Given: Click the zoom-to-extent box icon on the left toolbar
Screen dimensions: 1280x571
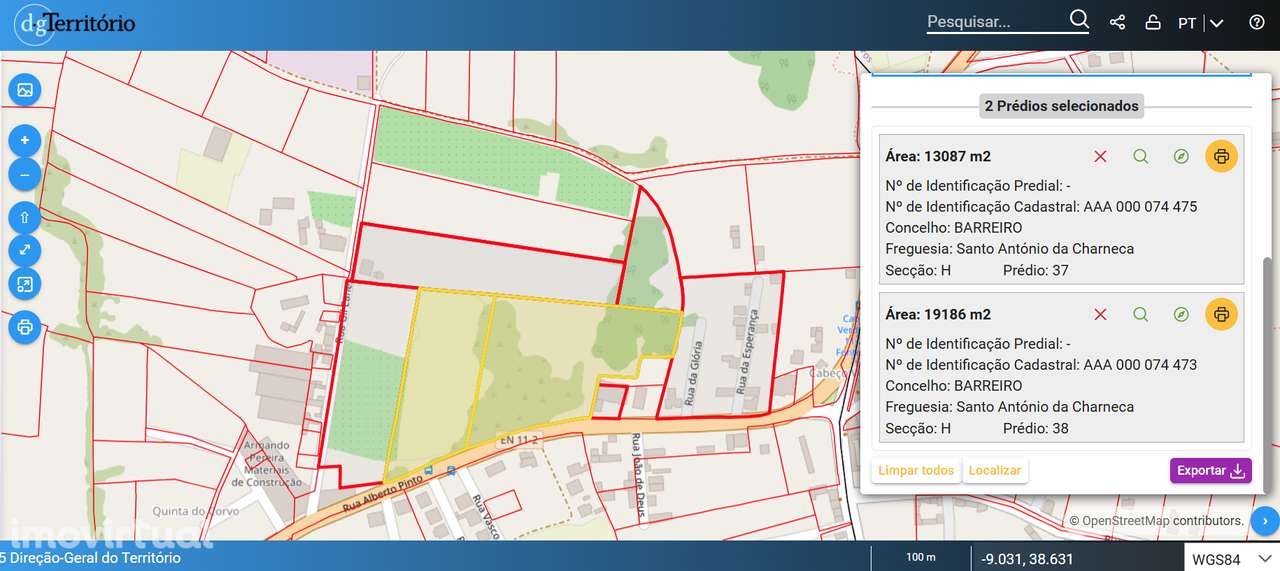Looking at the screenshot, I should coord(25,285).
